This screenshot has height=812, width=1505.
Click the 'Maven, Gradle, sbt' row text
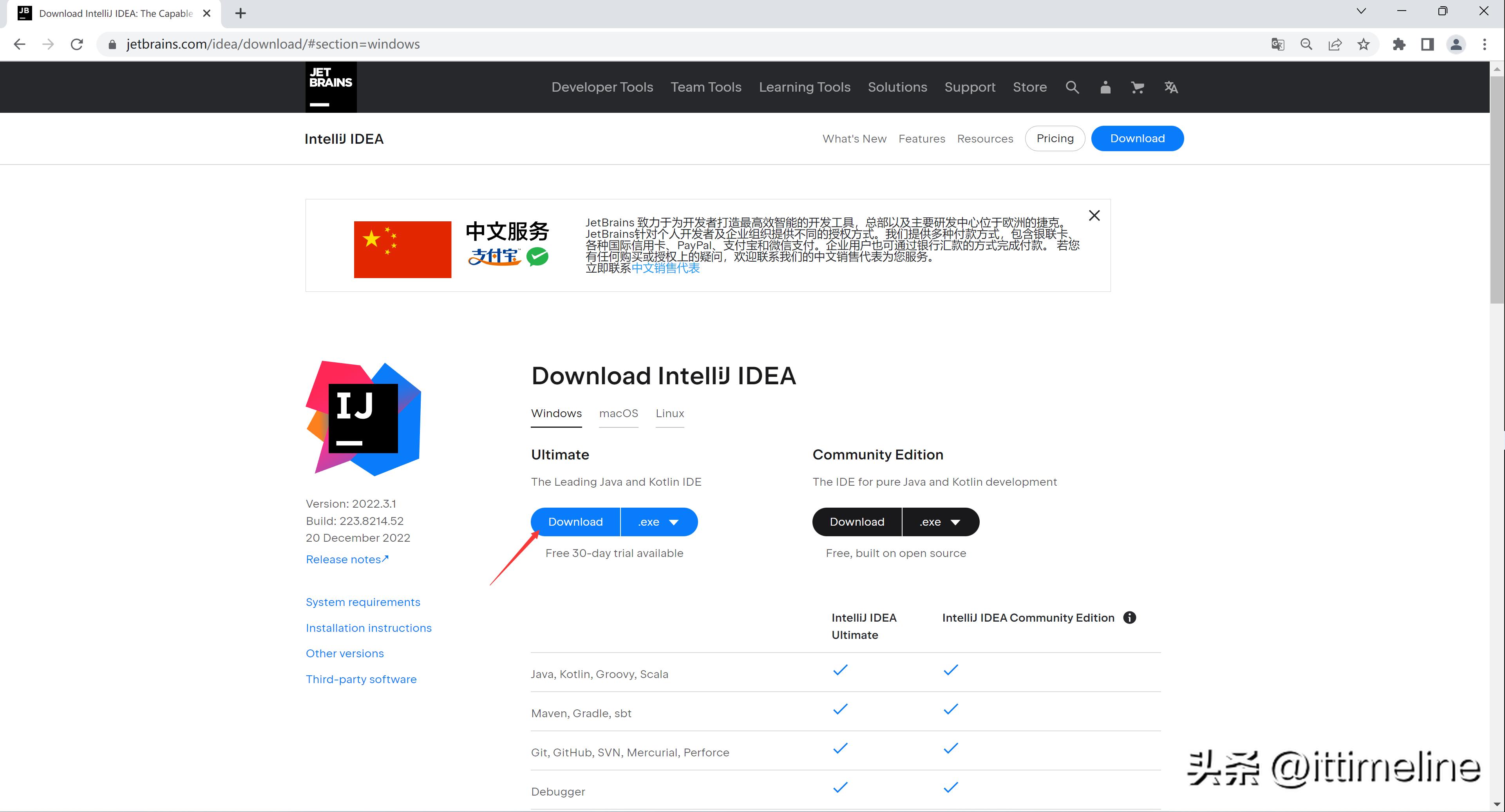(x=581, y=713)
